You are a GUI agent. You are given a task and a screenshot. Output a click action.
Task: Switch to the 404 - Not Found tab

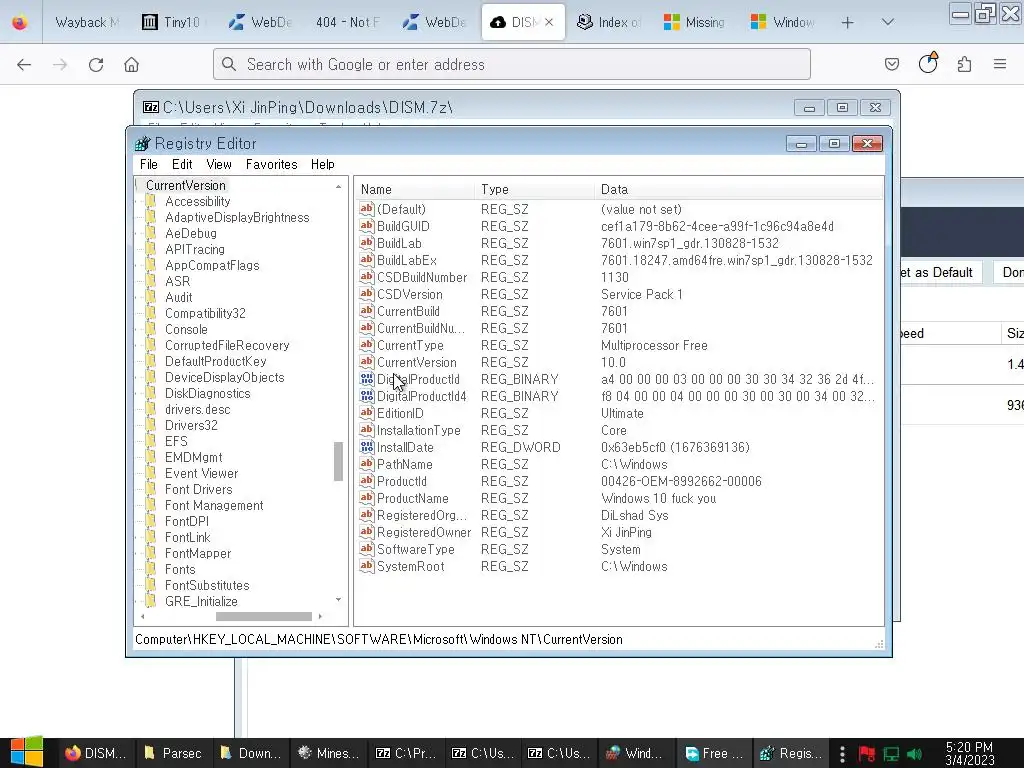[x=347, y=22]
